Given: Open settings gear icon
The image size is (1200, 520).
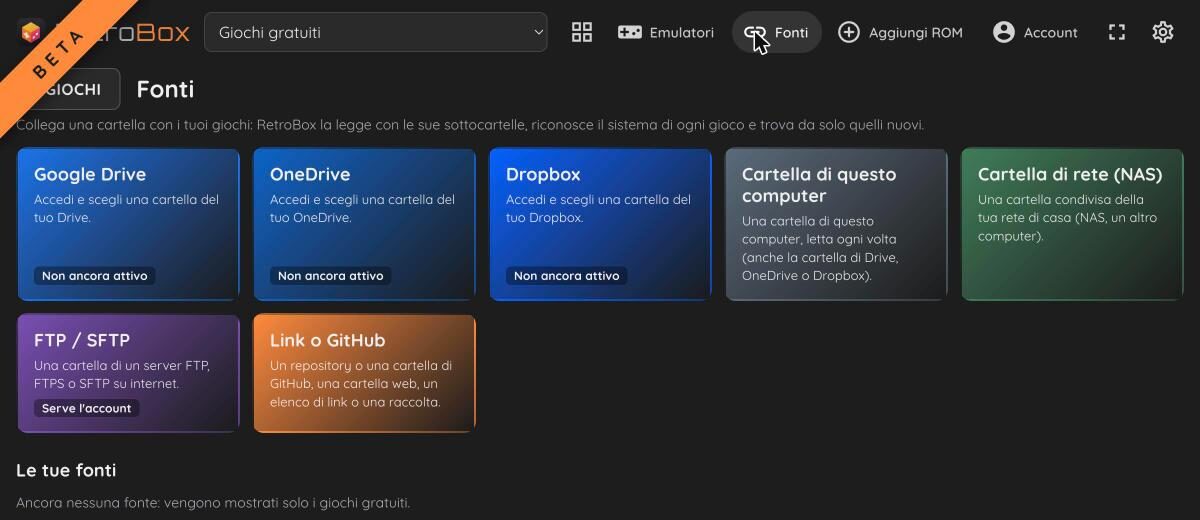Looking at the screenshot, I should pos(1162,32).
